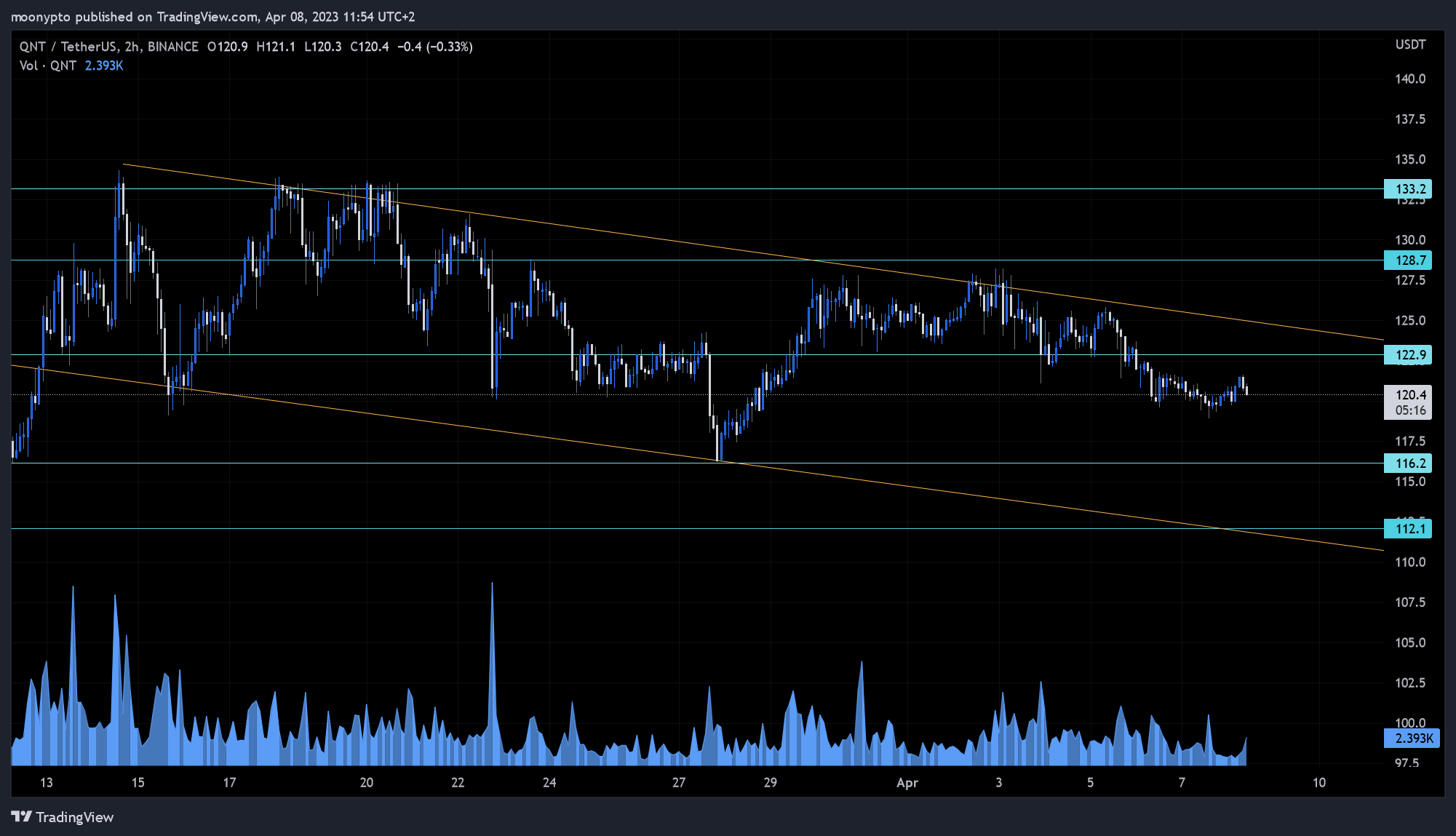Click the −0.4 (−0.33%) change text
Image resolution: width=1456 pixels, height=836 pixels.
(435, 47)
